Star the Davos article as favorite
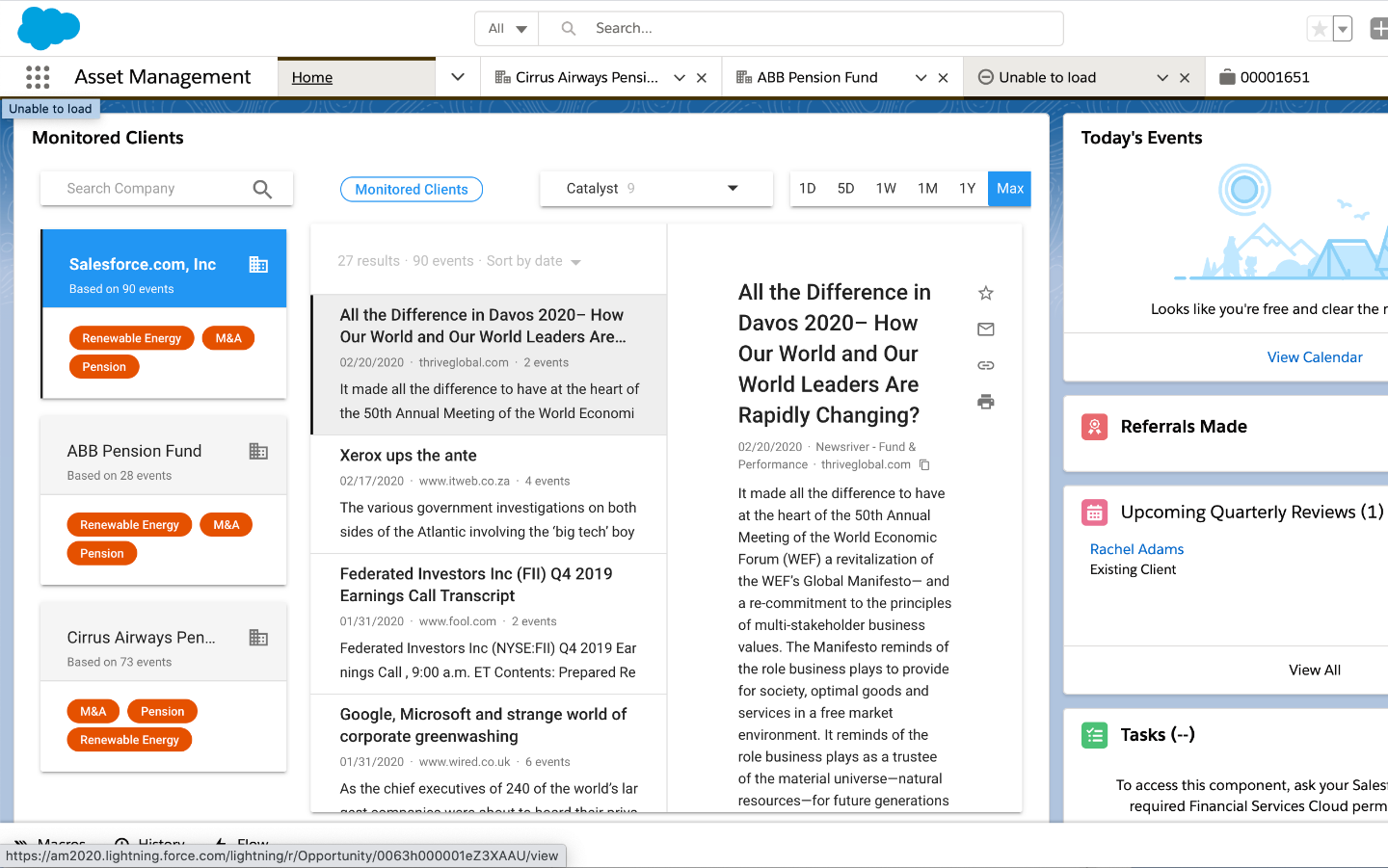This screenshot has height=868, width=1388. tap(985, 293)
